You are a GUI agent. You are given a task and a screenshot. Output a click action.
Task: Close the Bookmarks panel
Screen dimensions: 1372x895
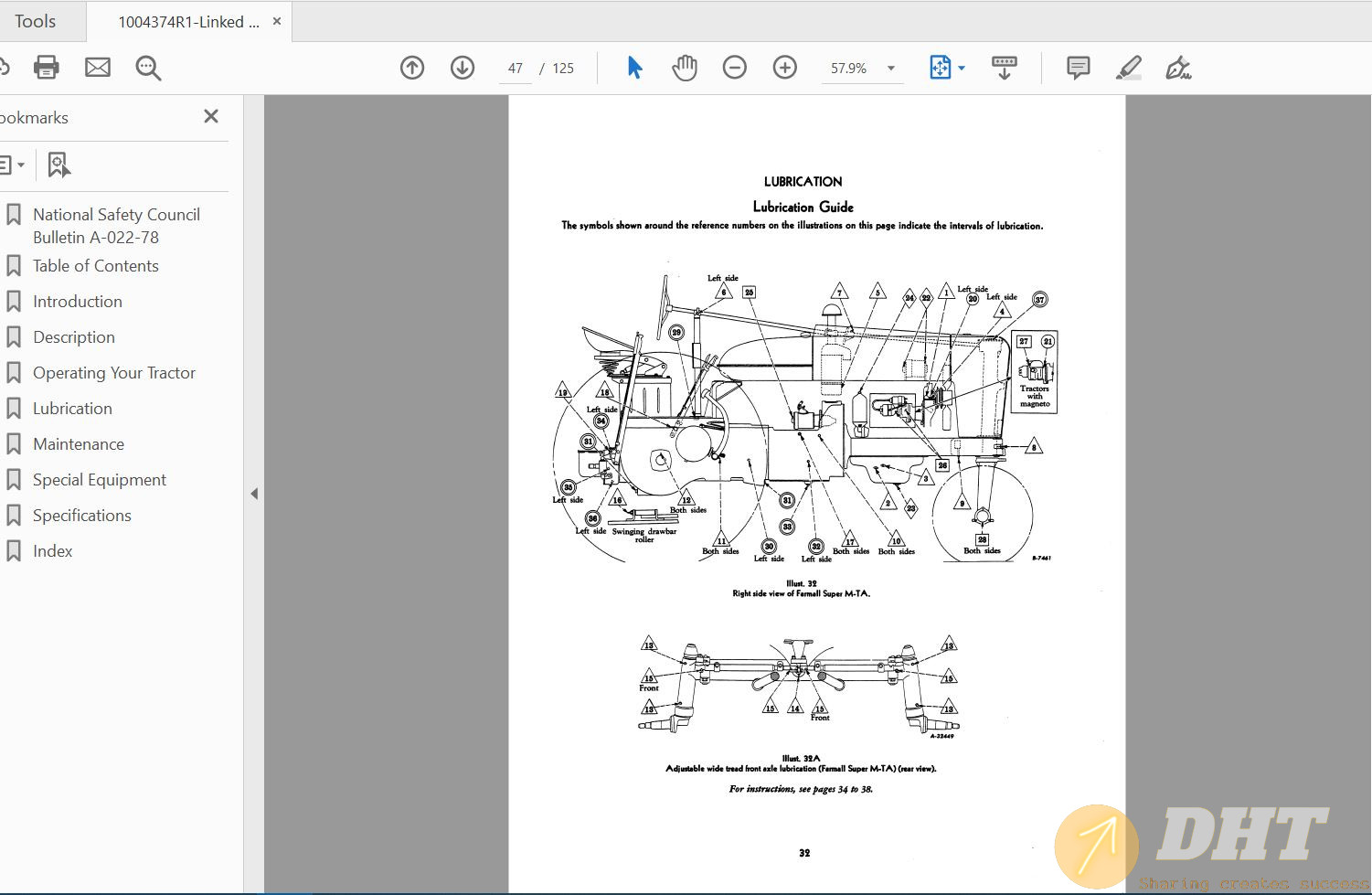211,116
